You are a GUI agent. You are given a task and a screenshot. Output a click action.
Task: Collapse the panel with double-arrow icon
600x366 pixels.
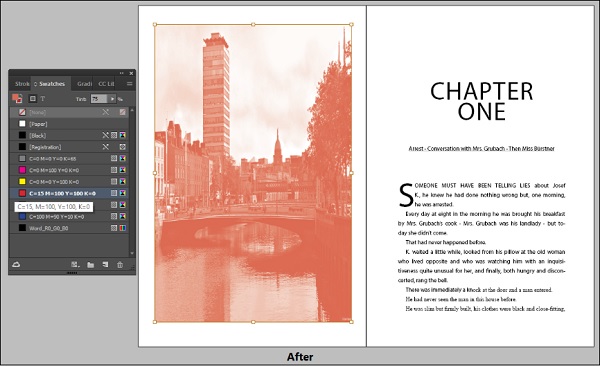point(122,73)
